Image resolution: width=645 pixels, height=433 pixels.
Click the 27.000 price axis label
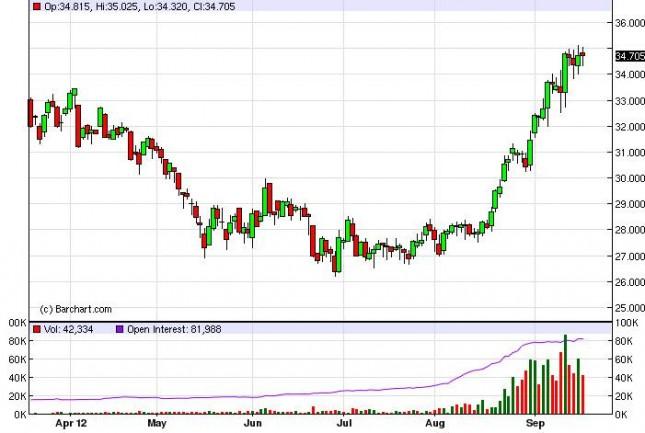click(630, 257)
